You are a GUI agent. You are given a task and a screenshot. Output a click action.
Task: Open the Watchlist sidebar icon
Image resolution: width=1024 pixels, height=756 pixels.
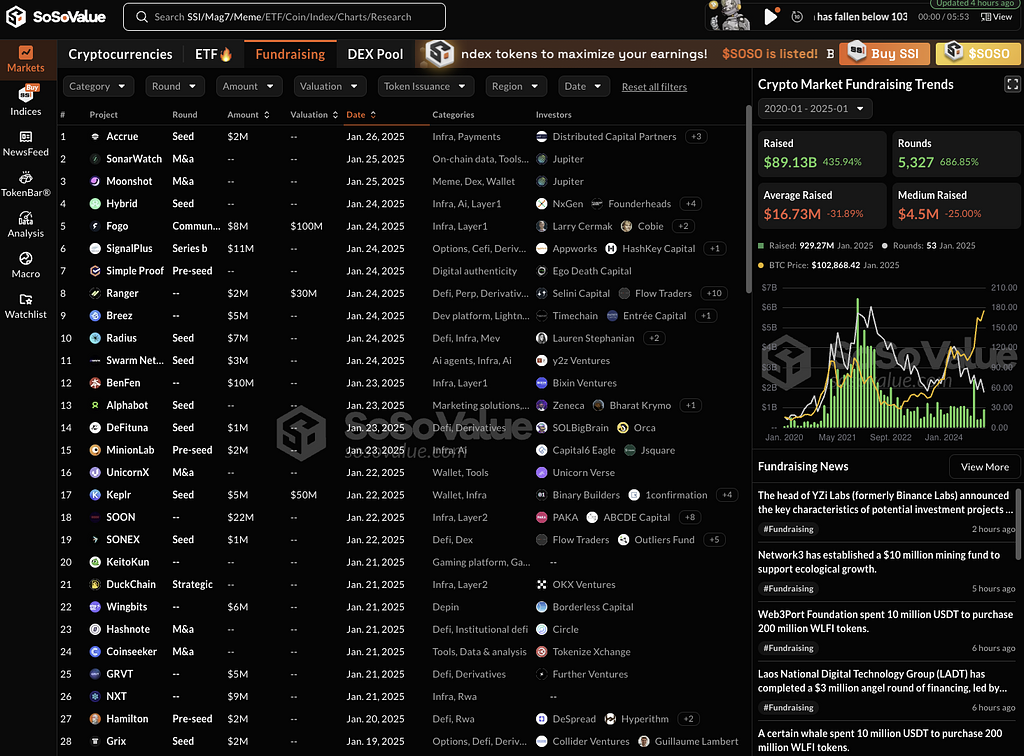(x=26, y=305)
